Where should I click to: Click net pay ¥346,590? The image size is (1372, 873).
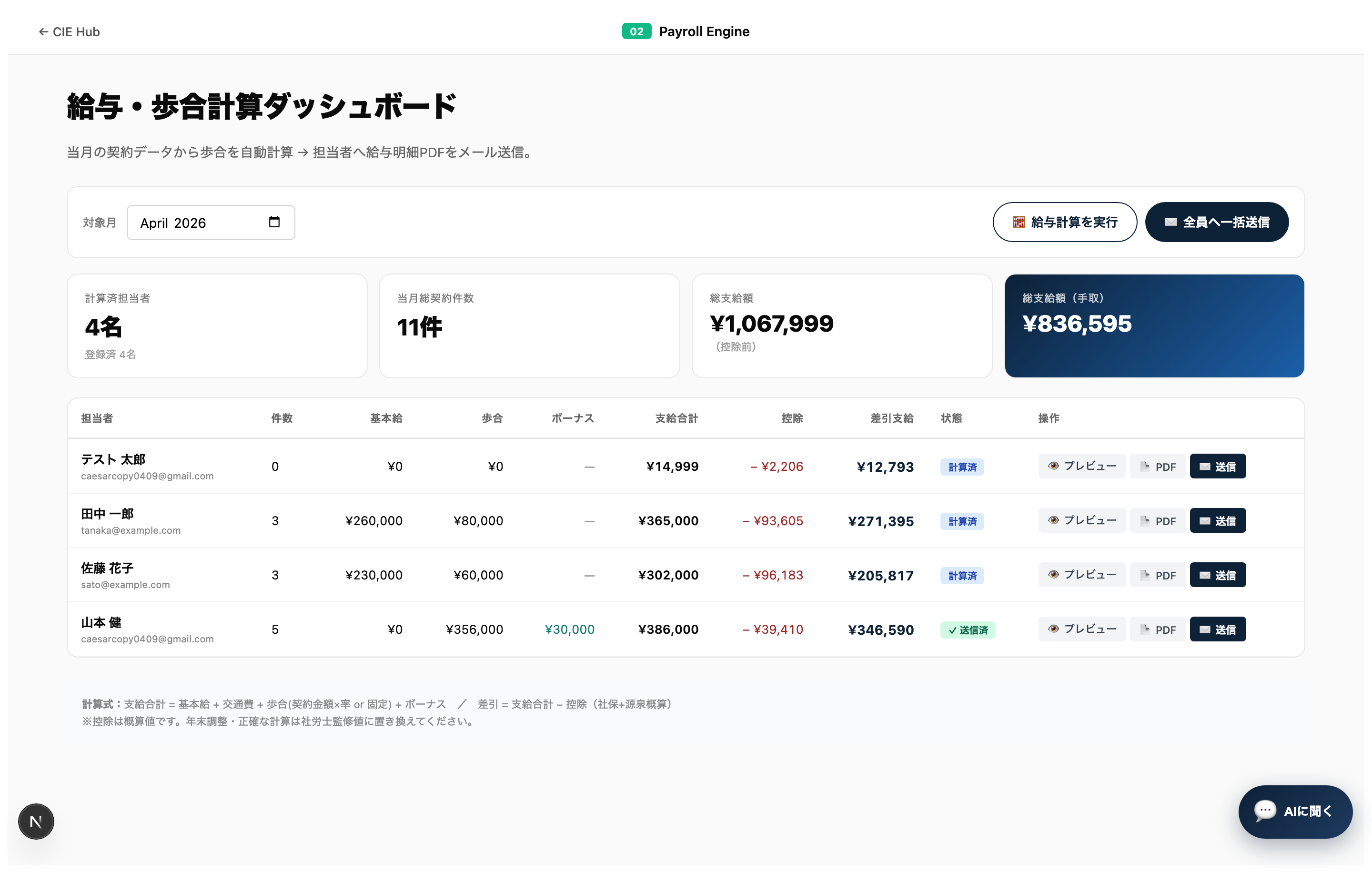(x=881, y=629)
